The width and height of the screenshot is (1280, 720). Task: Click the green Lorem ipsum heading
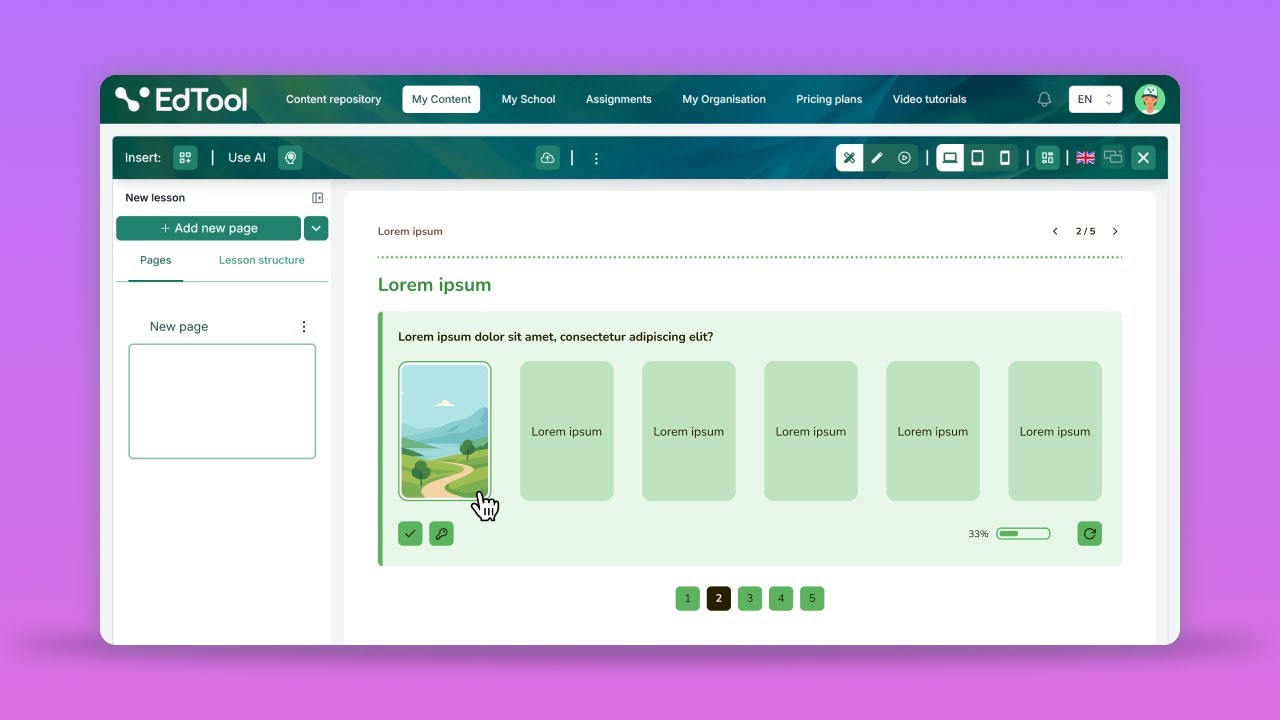coord(434,285)
